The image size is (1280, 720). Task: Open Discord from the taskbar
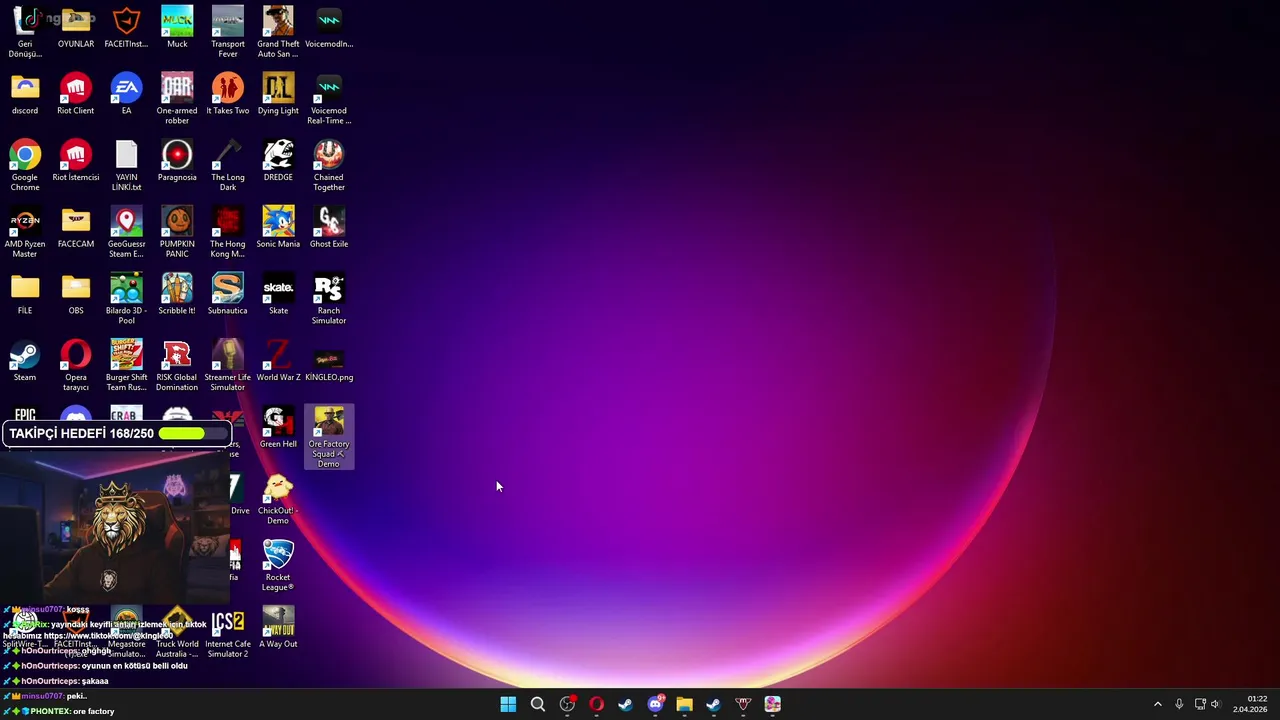click(x=655, y=704)
